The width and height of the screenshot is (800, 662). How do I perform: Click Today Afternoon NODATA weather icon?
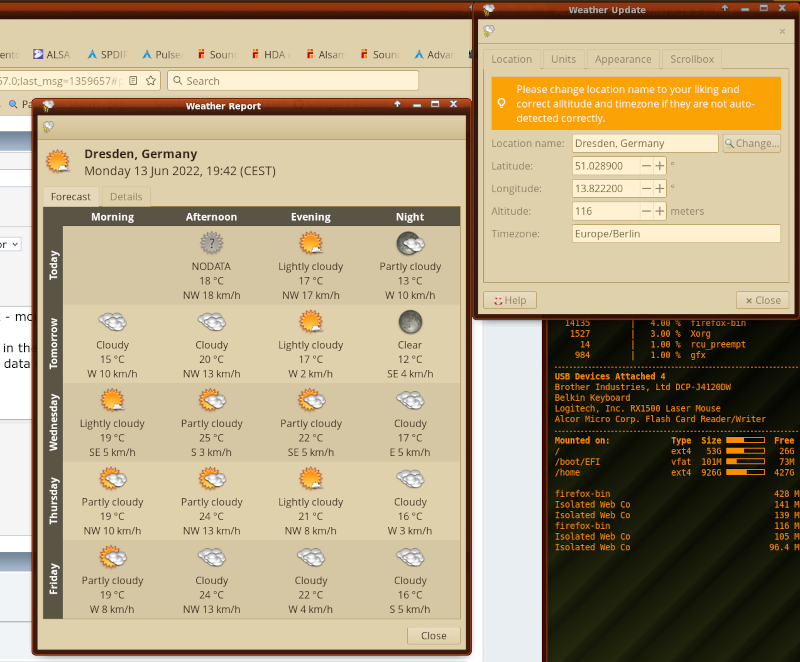[211, 243]
